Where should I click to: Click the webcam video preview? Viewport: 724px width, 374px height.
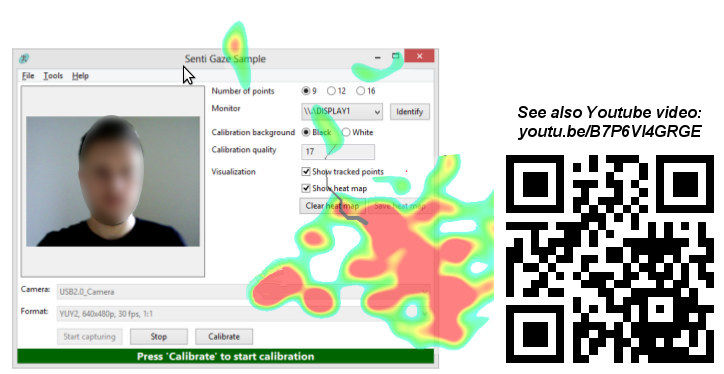pyautogui.click(x=113, y=181)
